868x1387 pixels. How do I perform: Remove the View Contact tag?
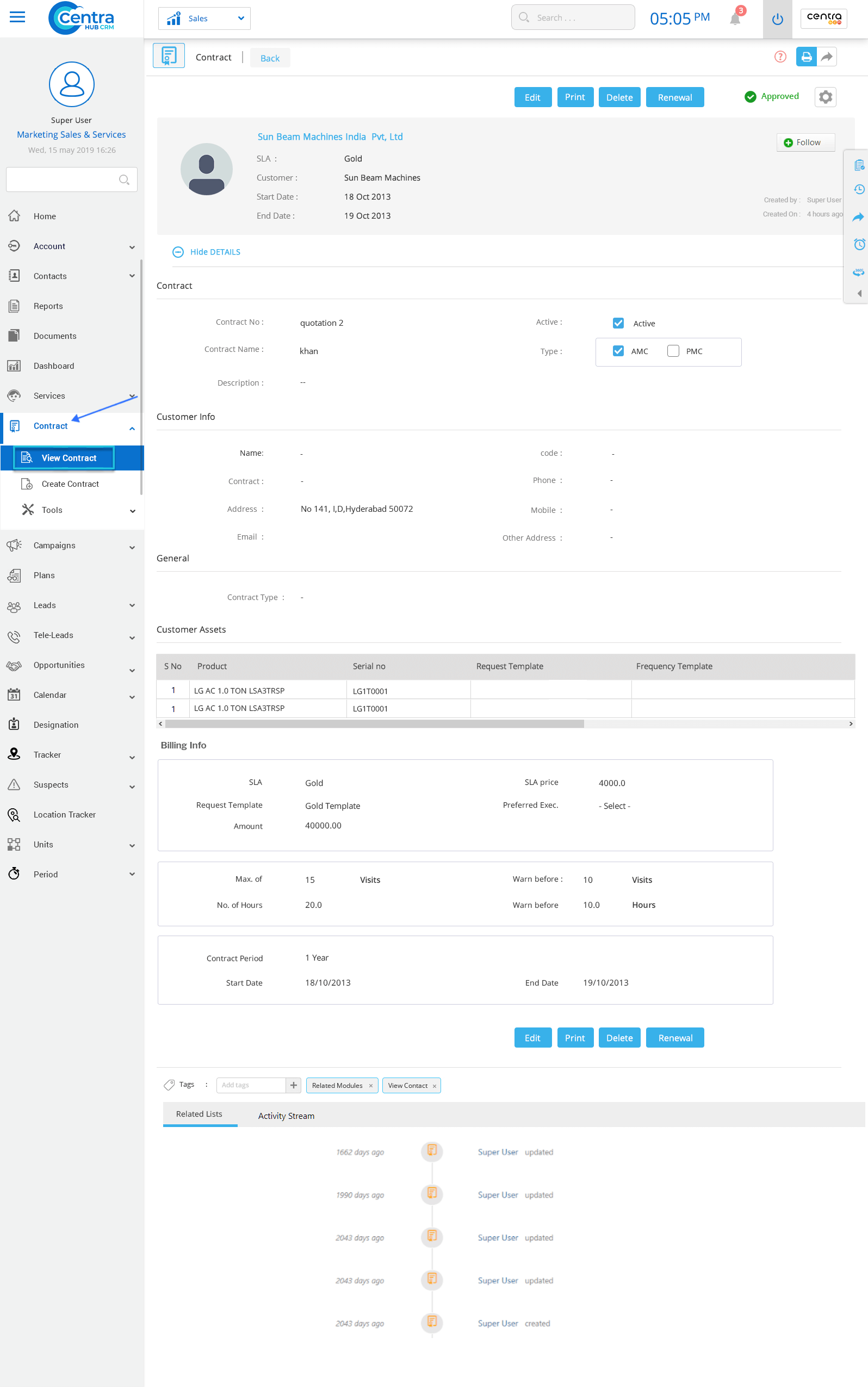435,1086
